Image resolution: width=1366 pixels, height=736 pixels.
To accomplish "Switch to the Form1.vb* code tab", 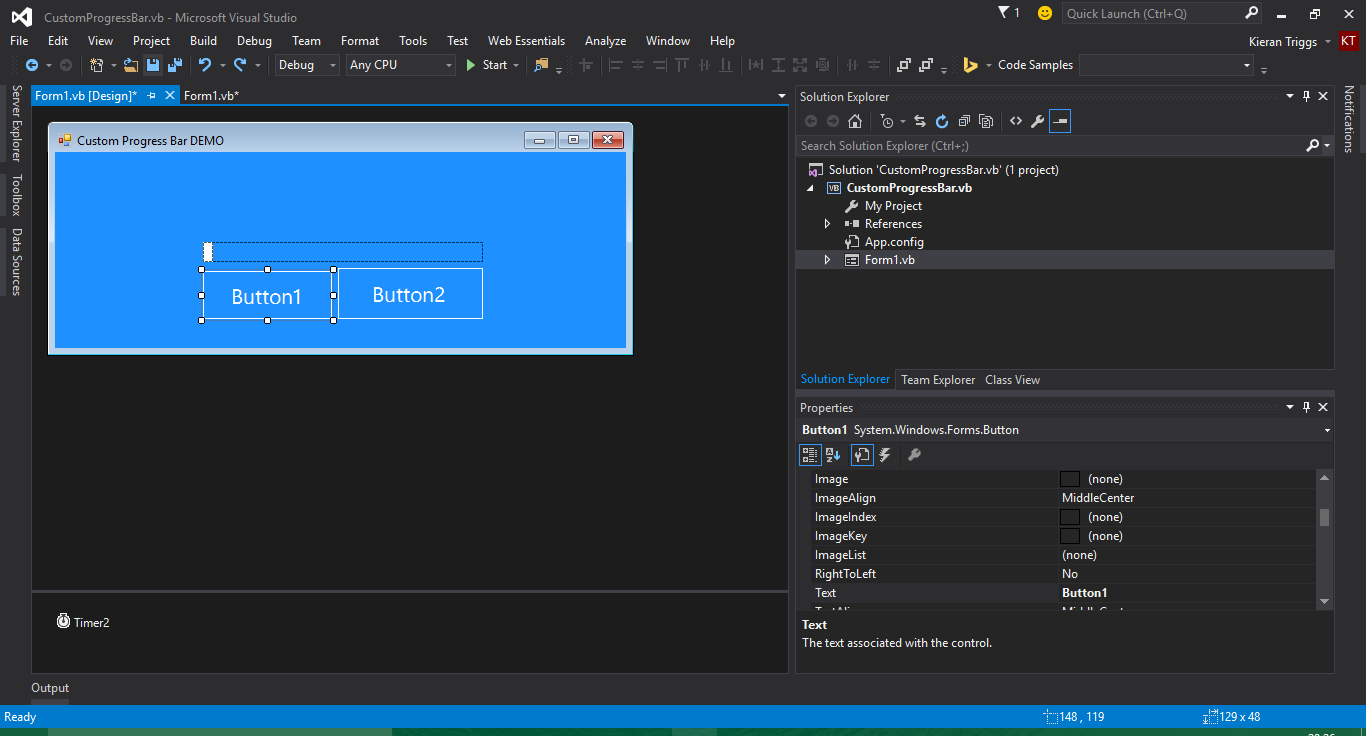I will (211, 96).
